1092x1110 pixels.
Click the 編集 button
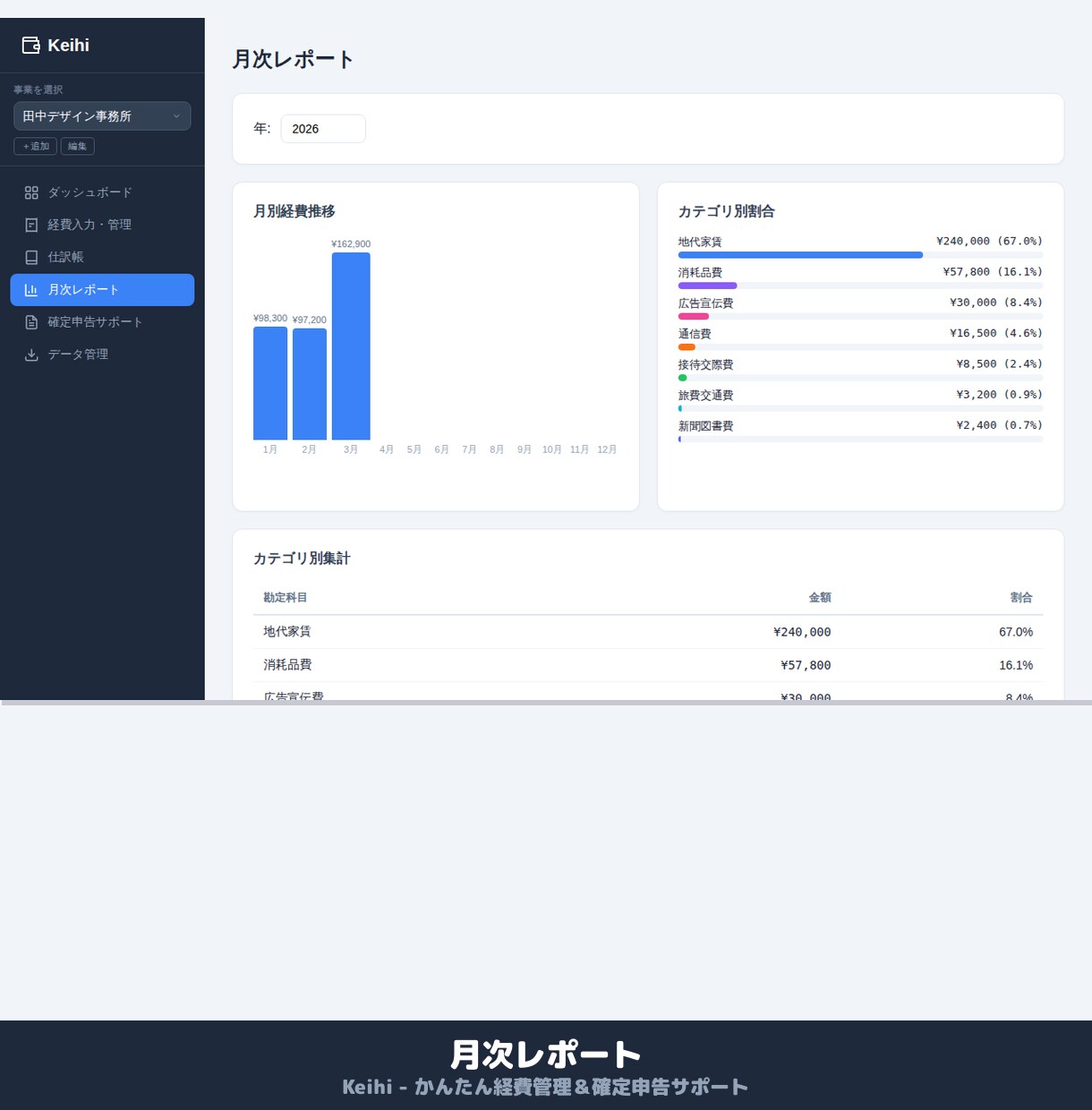78,146
